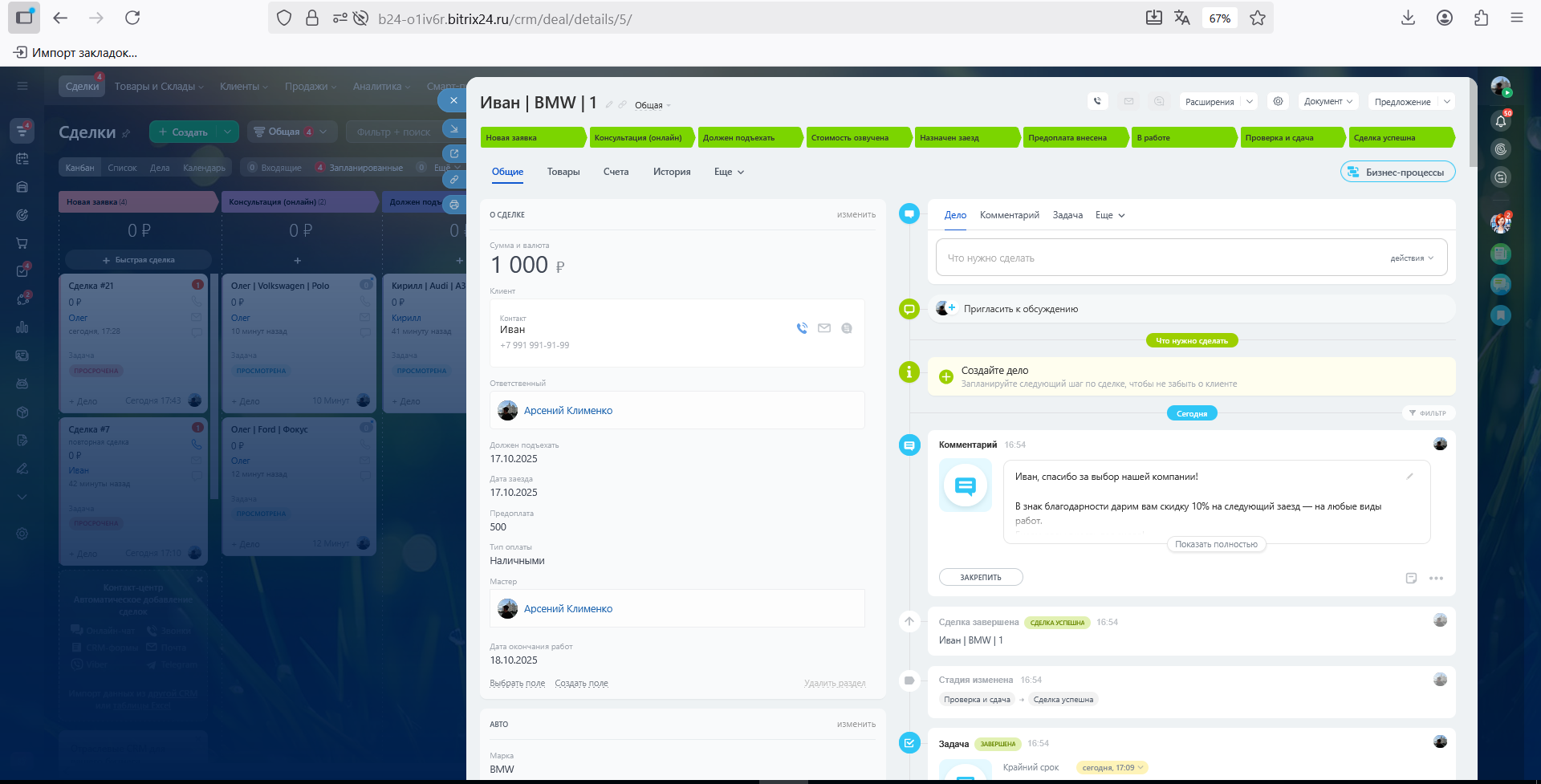Screen dimensions: 1541x784
Task: Expand the Общая pipeline dropdown next to title
Action: [x=653, y=105]
